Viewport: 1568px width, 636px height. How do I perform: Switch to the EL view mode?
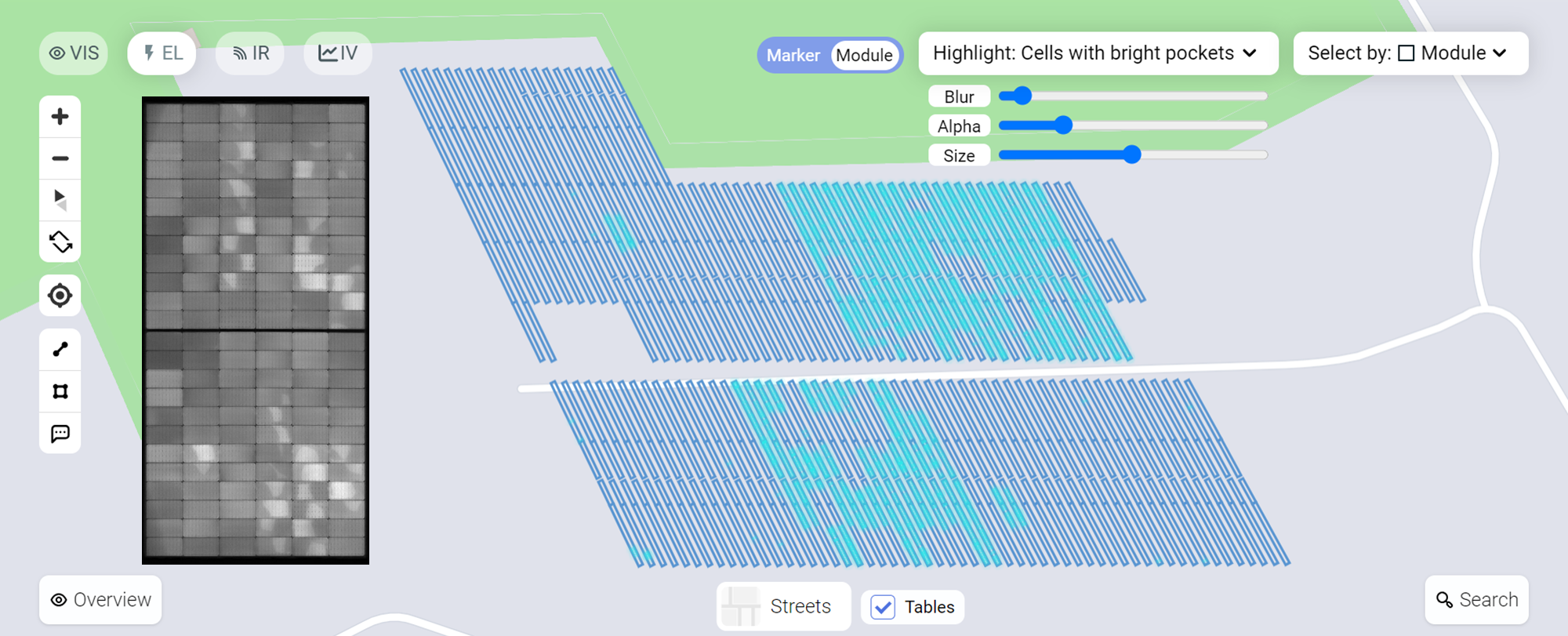(x=162, y=53)
